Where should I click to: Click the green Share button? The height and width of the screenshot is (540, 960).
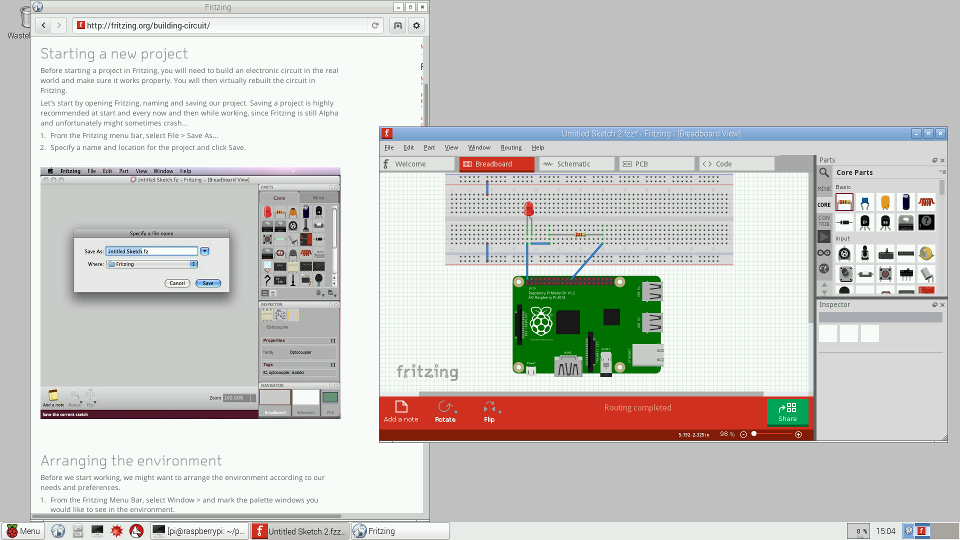(x=787, y=412)
